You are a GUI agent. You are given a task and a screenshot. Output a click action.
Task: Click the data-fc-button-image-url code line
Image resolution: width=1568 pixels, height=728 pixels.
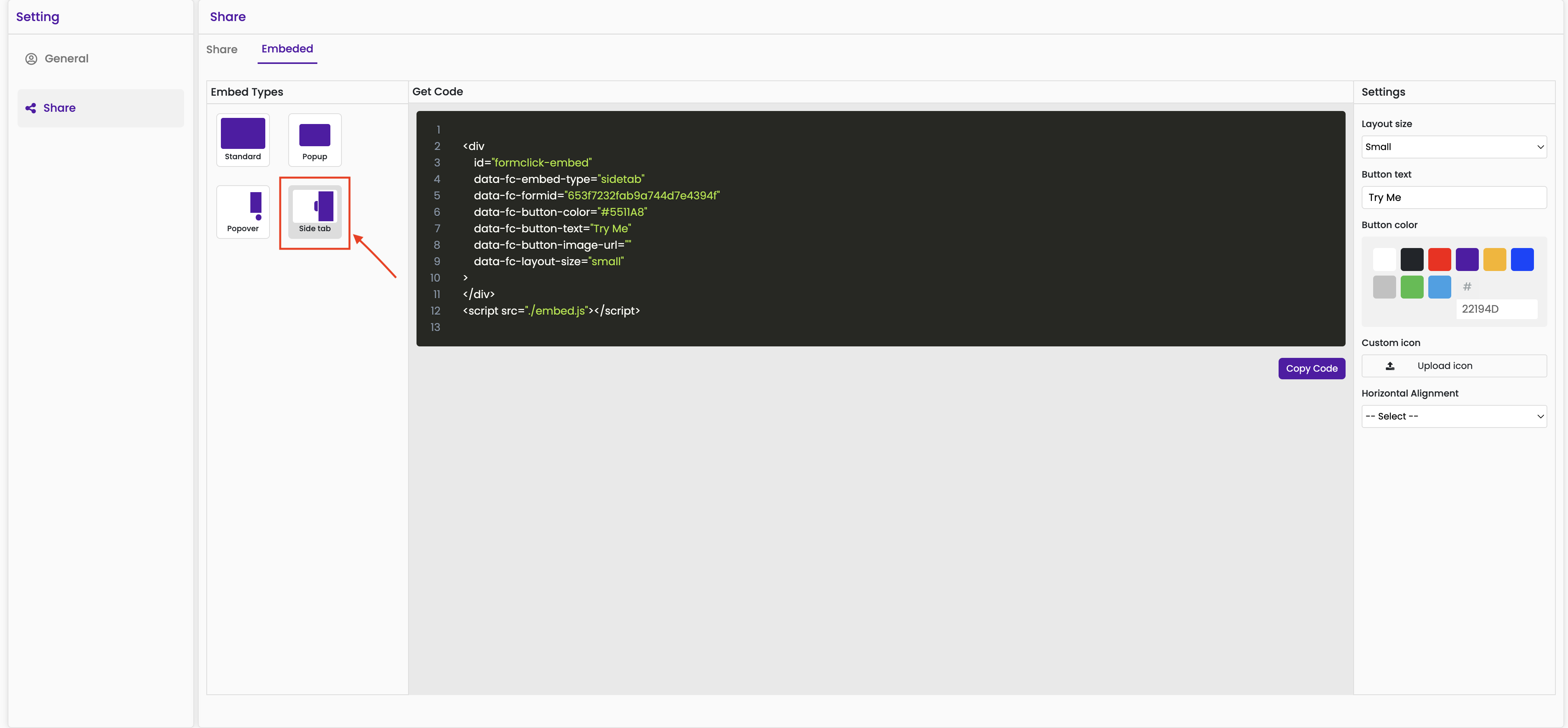[x=552, y=245]
